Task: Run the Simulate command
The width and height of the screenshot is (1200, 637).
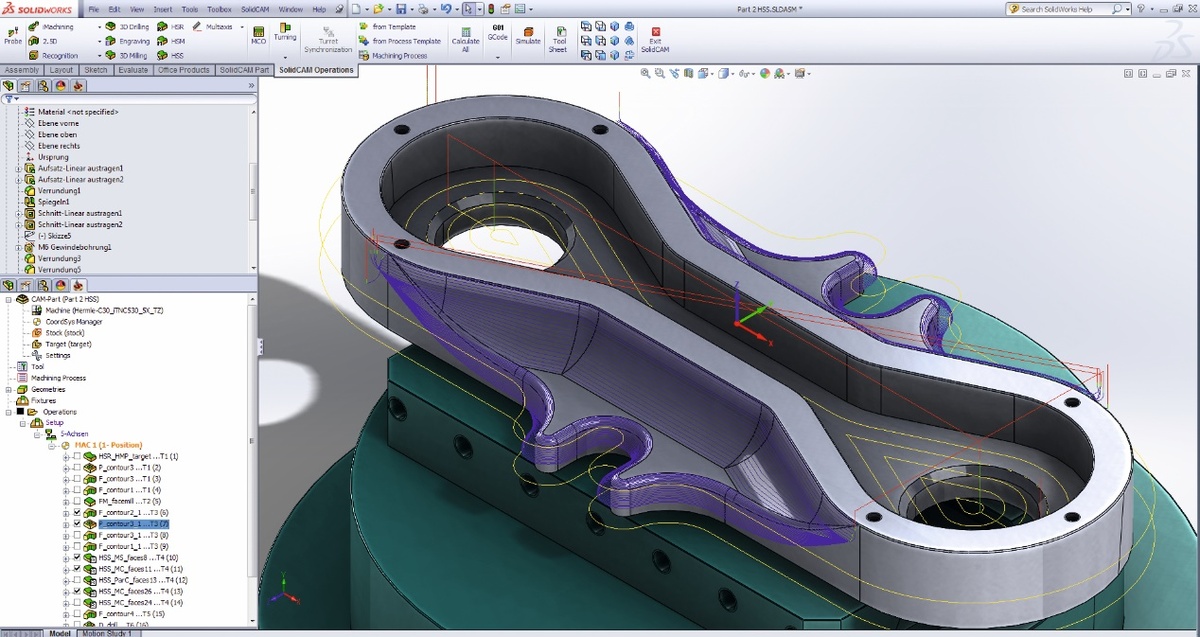Action: 527,34
